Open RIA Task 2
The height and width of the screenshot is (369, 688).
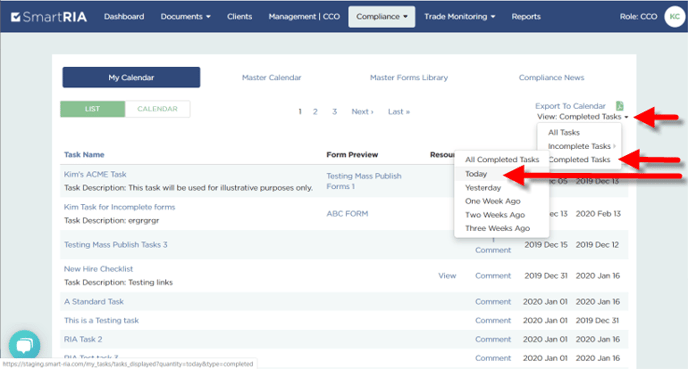[83, 340]
